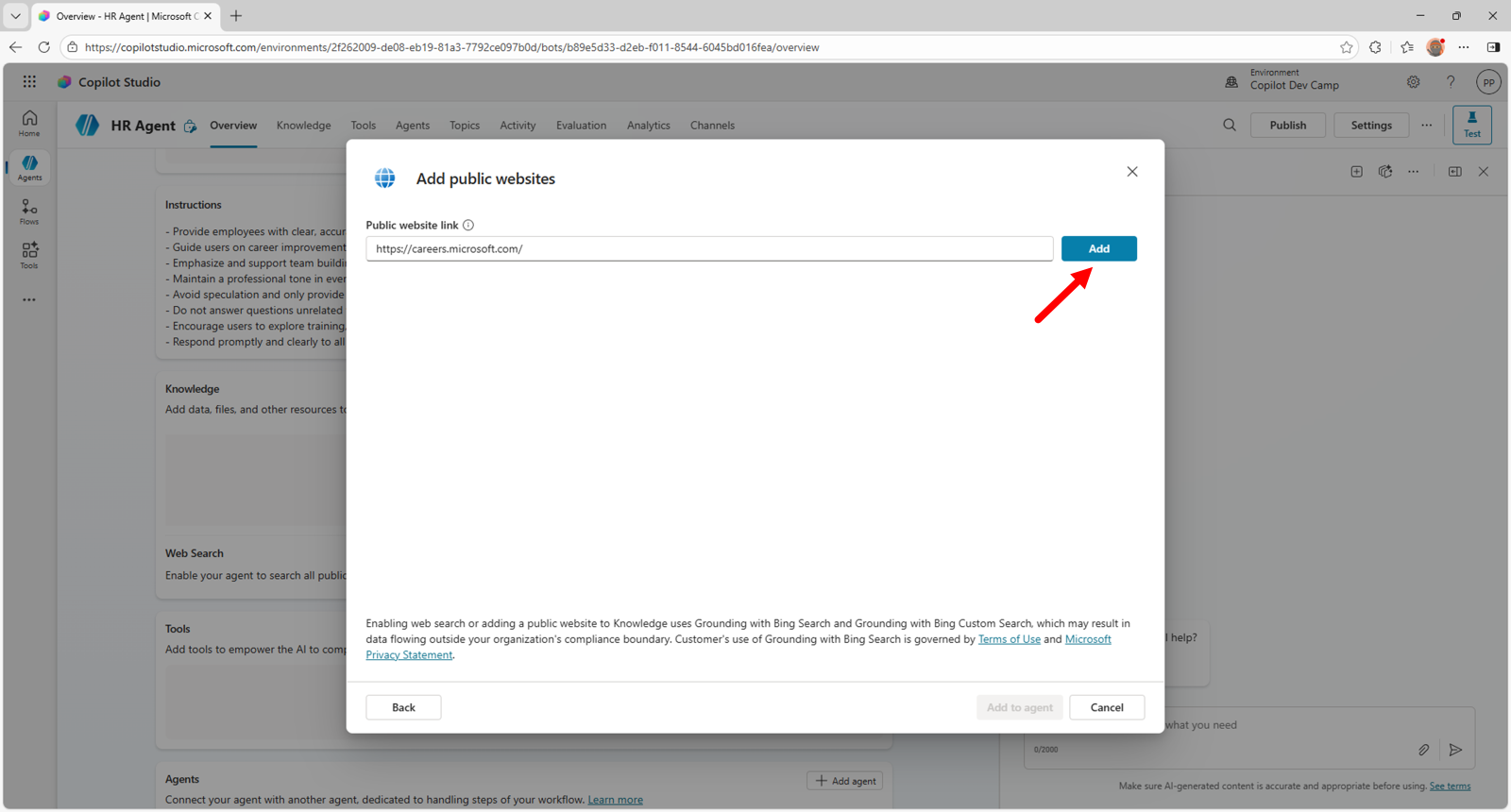Click the environment picker icon
Screen dimensions: 1511x812
1231,82
